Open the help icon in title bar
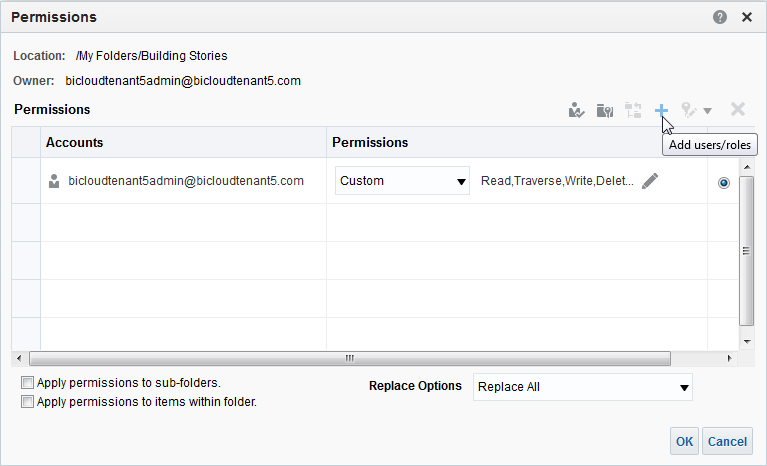 click(720, 17)
